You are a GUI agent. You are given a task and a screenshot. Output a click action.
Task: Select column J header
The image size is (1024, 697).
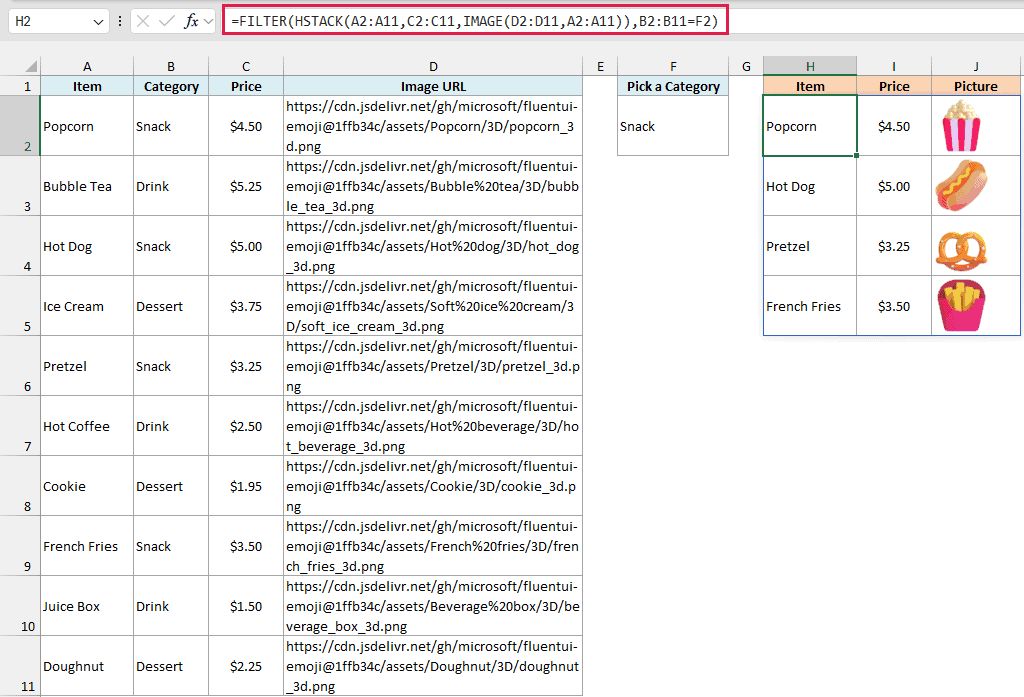point(976,66)
